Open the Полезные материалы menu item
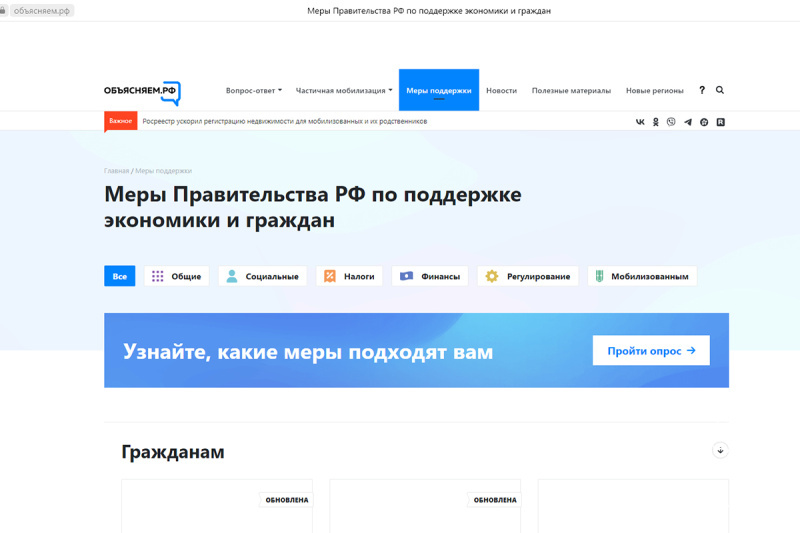 coord(571,90)
